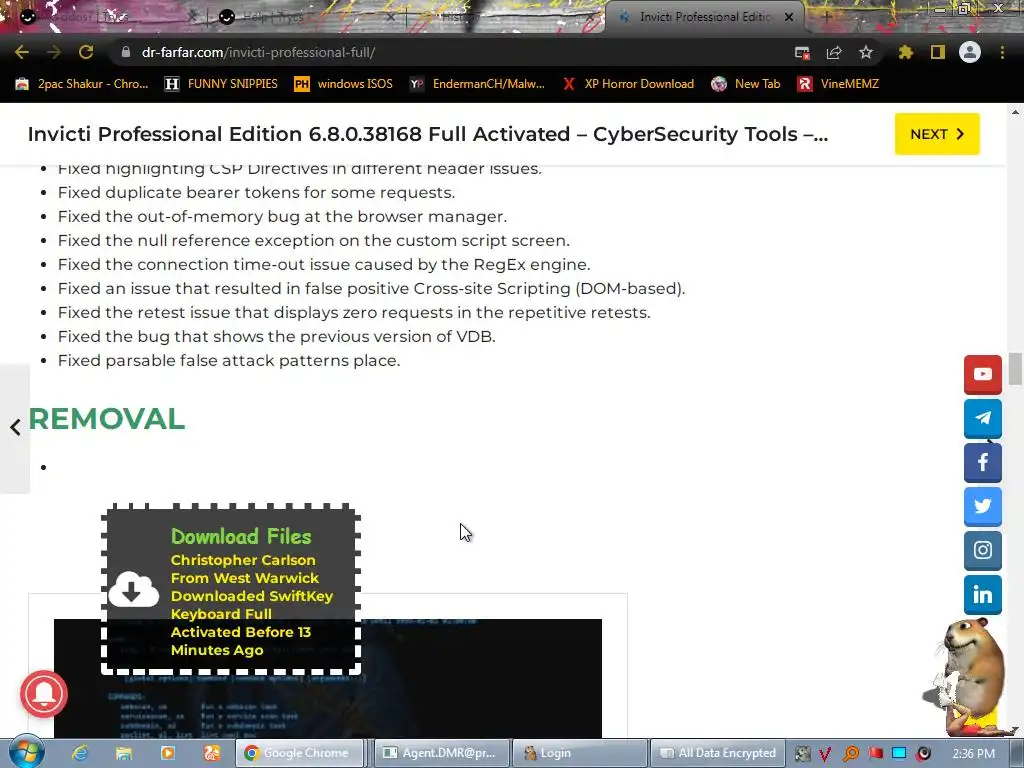Switch to the Login taskbar window
Image resolution: width=1024 pixels, height=768 pixels.
pyautogui.click(x=580, y=753)
